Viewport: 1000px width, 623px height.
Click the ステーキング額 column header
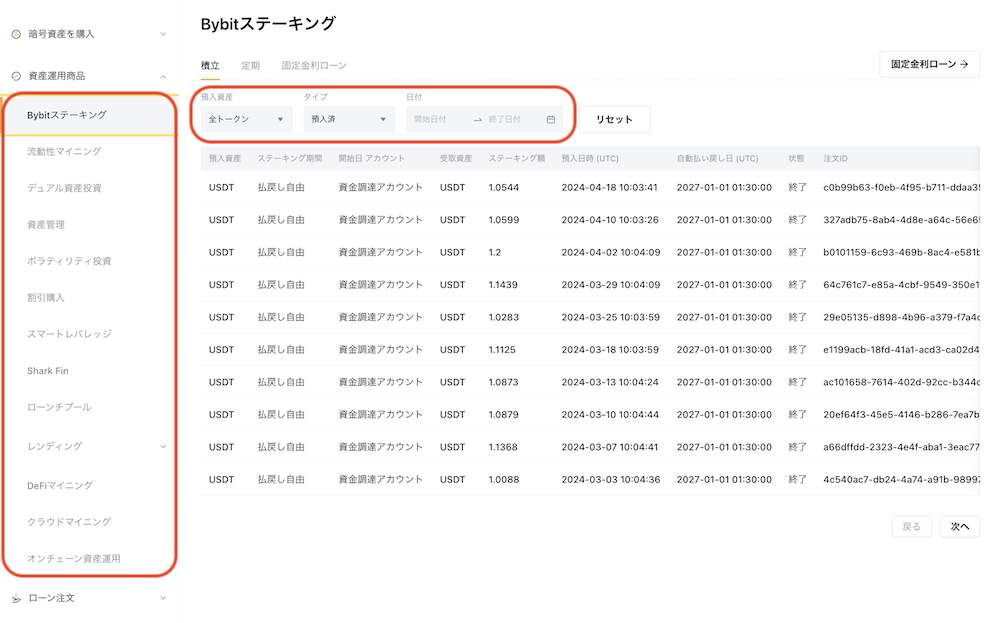click(517, 158)
